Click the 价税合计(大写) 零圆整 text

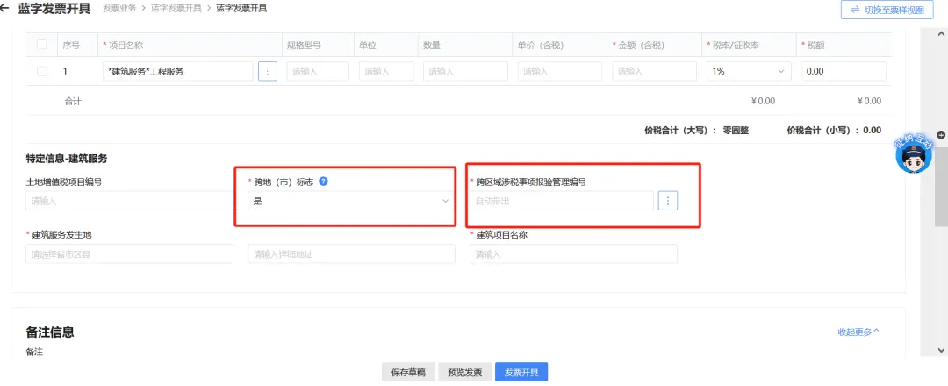click(x=696, y=130)
